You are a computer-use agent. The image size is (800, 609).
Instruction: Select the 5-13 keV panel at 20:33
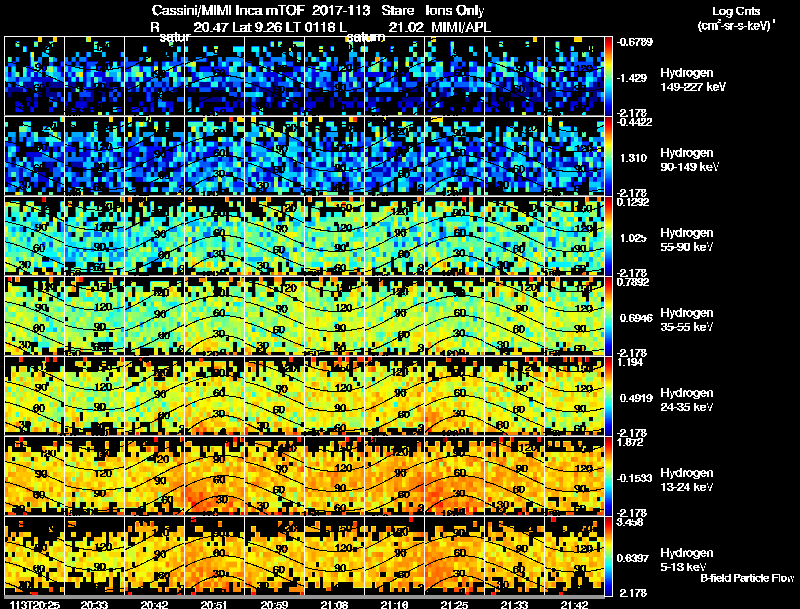tap(94, 556)
